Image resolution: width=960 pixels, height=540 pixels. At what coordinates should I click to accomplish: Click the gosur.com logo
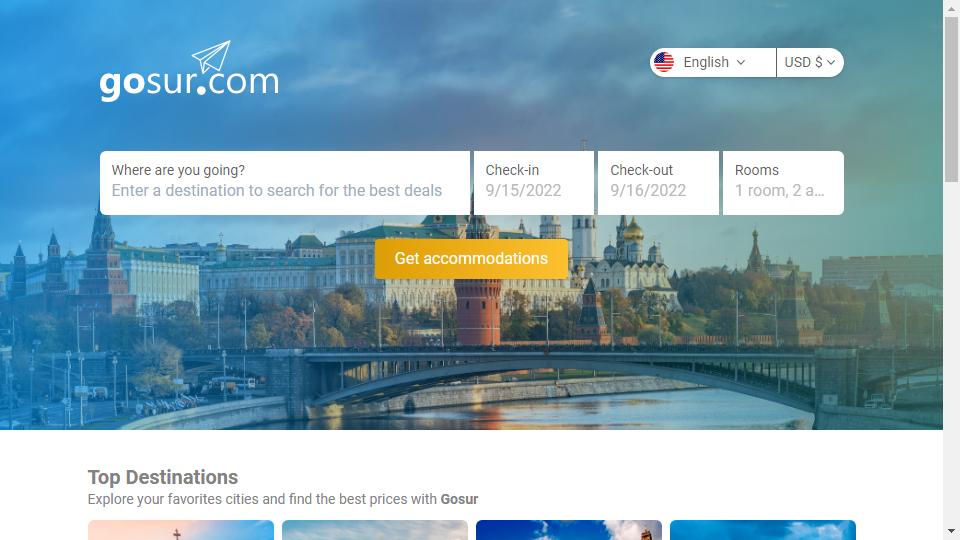point(189,71)
